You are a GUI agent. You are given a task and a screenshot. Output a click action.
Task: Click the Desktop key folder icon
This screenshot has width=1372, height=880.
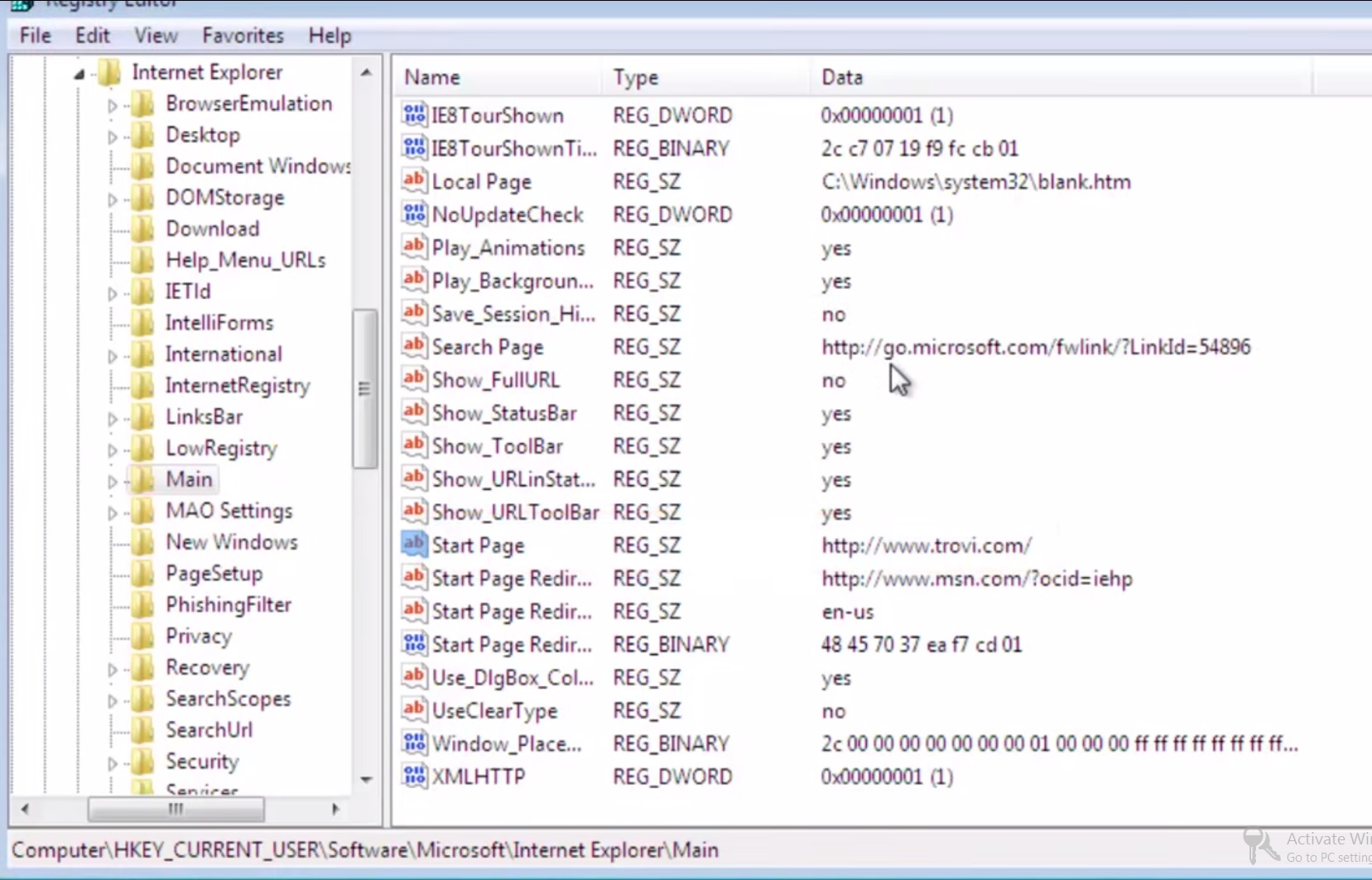(x=143, y=136)
